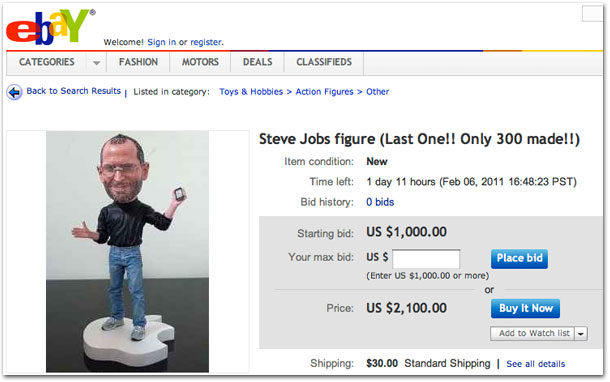
Task: Click the Buy It Now button
Action: [x=525, y=308]
